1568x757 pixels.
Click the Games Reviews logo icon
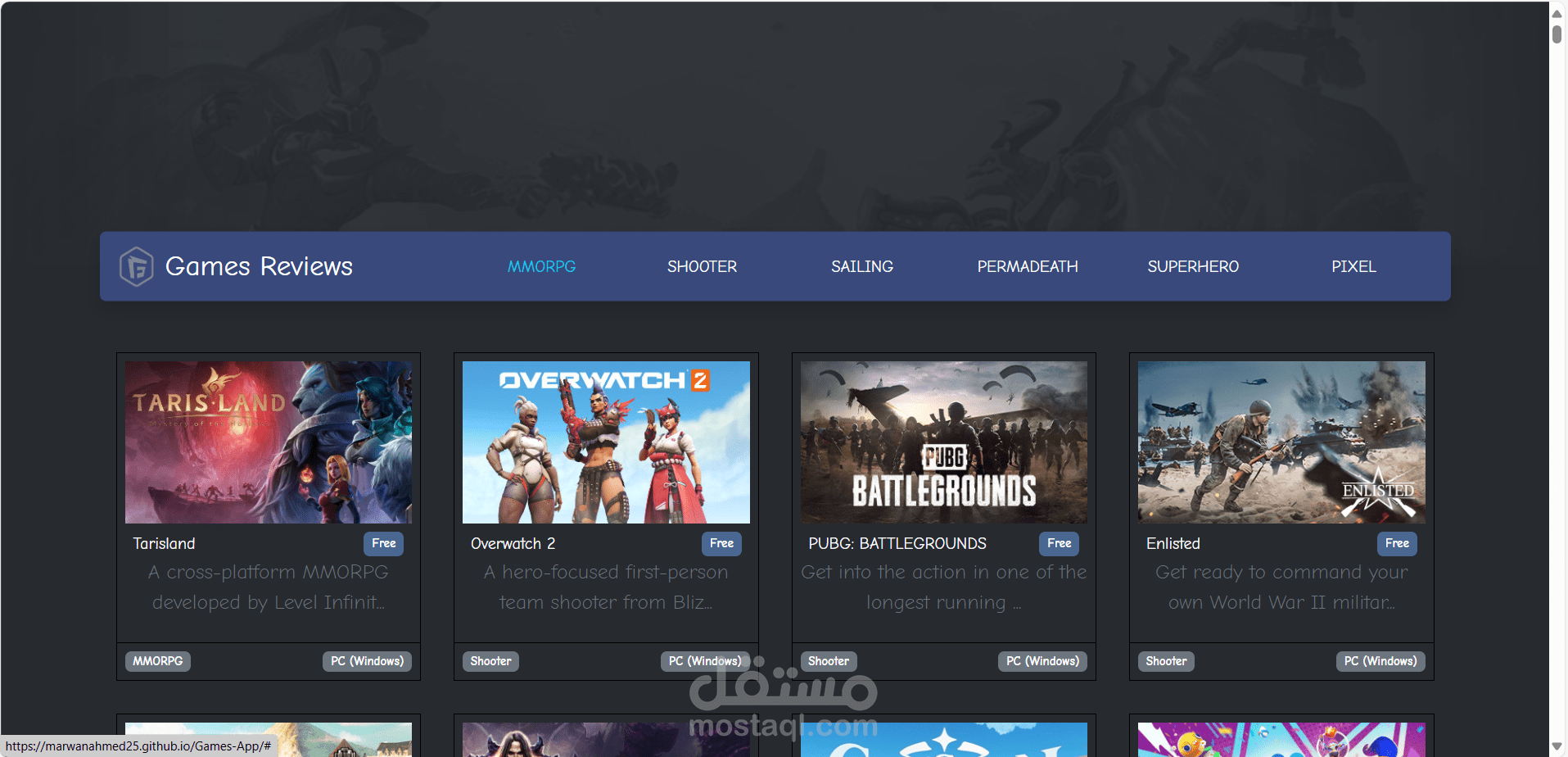[x=137, y=266]
